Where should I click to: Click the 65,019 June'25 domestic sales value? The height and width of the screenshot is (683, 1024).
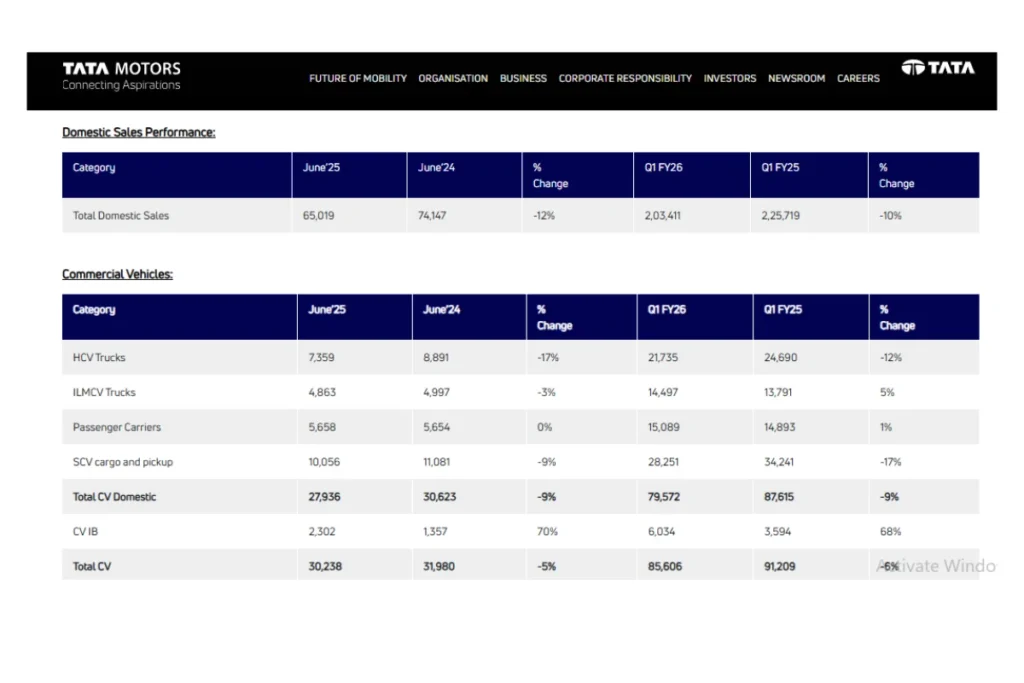[319, 215]
